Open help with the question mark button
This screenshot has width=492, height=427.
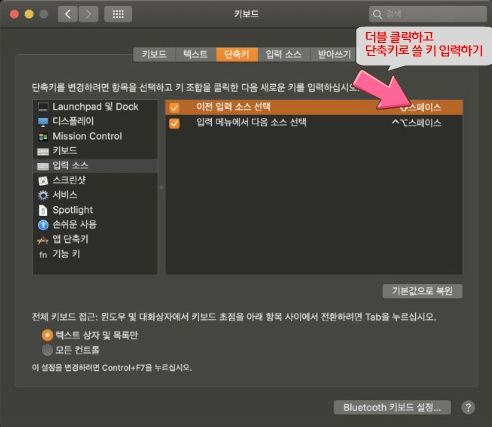click(468, 407)
